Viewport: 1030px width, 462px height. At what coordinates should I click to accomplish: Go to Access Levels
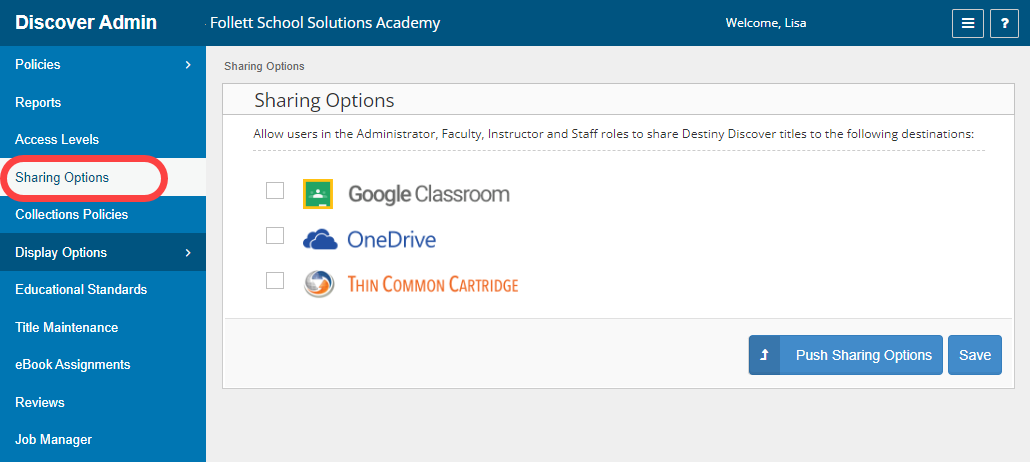102,139
